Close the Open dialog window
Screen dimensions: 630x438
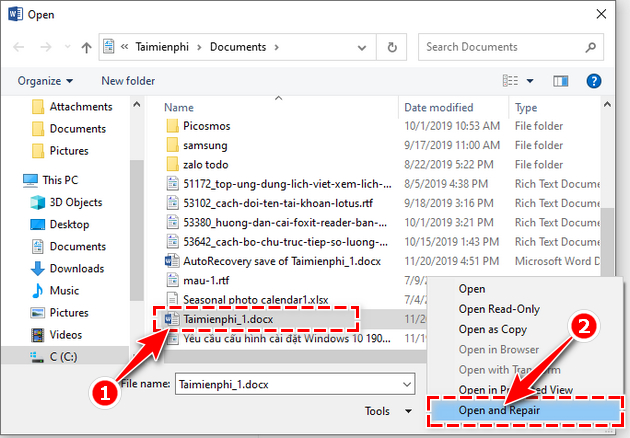click(601, 14)
